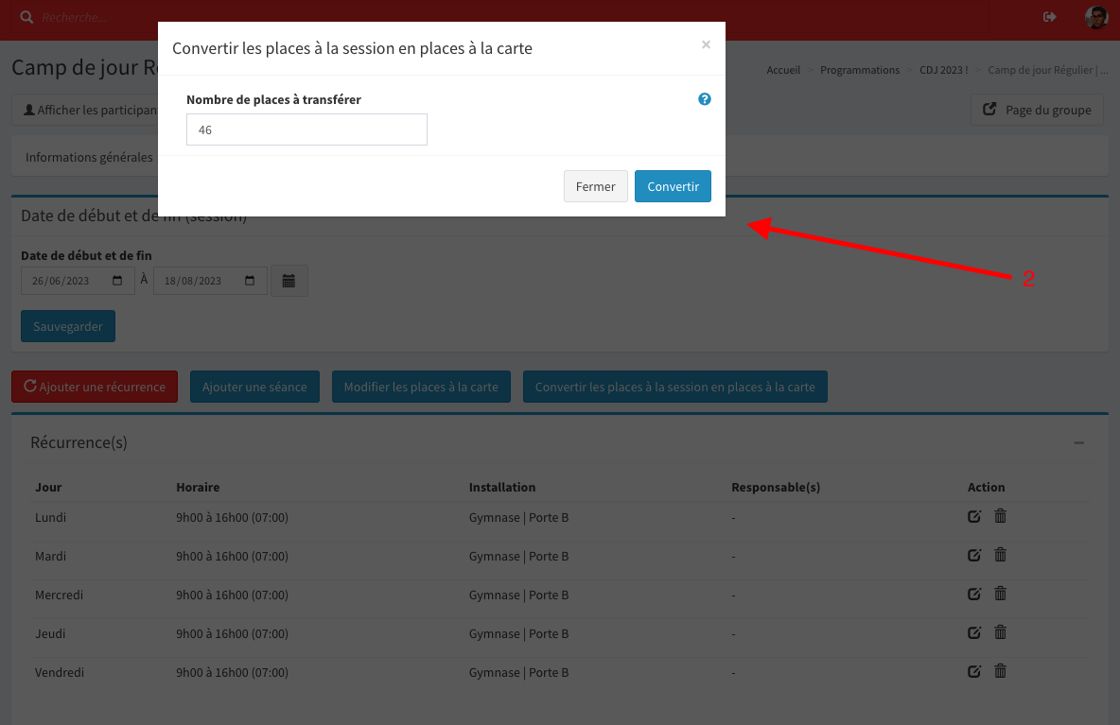
Task: Click the logout icon in top bar
Action: [1049, 17]
